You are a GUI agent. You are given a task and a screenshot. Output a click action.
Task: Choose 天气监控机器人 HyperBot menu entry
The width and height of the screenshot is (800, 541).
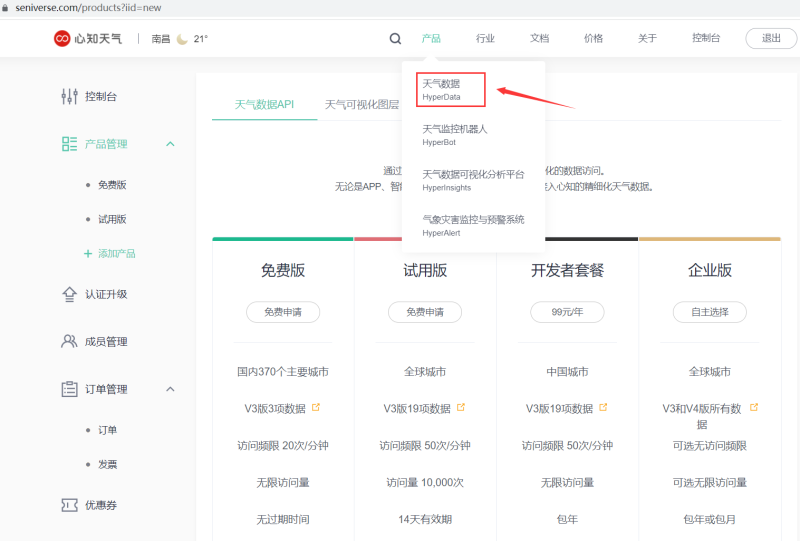(455, 135)
